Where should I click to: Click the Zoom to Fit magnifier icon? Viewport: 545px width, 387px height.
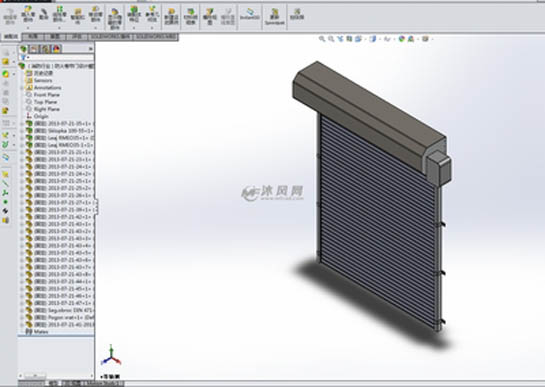pos(322,39)
